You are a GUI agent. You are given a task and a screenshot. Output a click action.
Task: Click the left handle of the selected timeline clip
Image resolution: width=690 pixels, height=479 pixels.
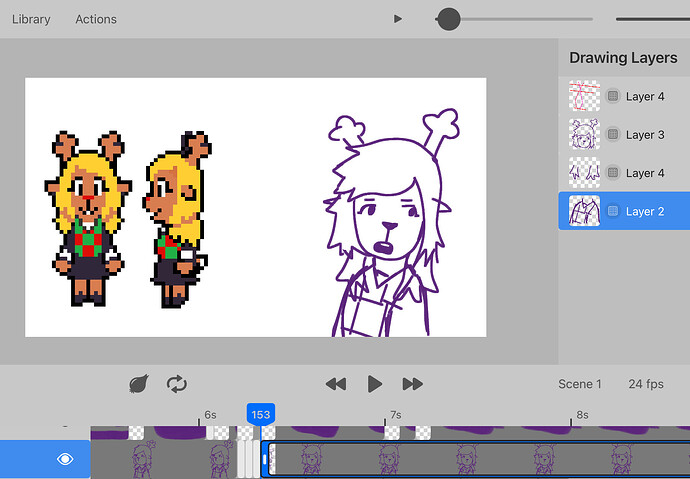click(264, 459)
